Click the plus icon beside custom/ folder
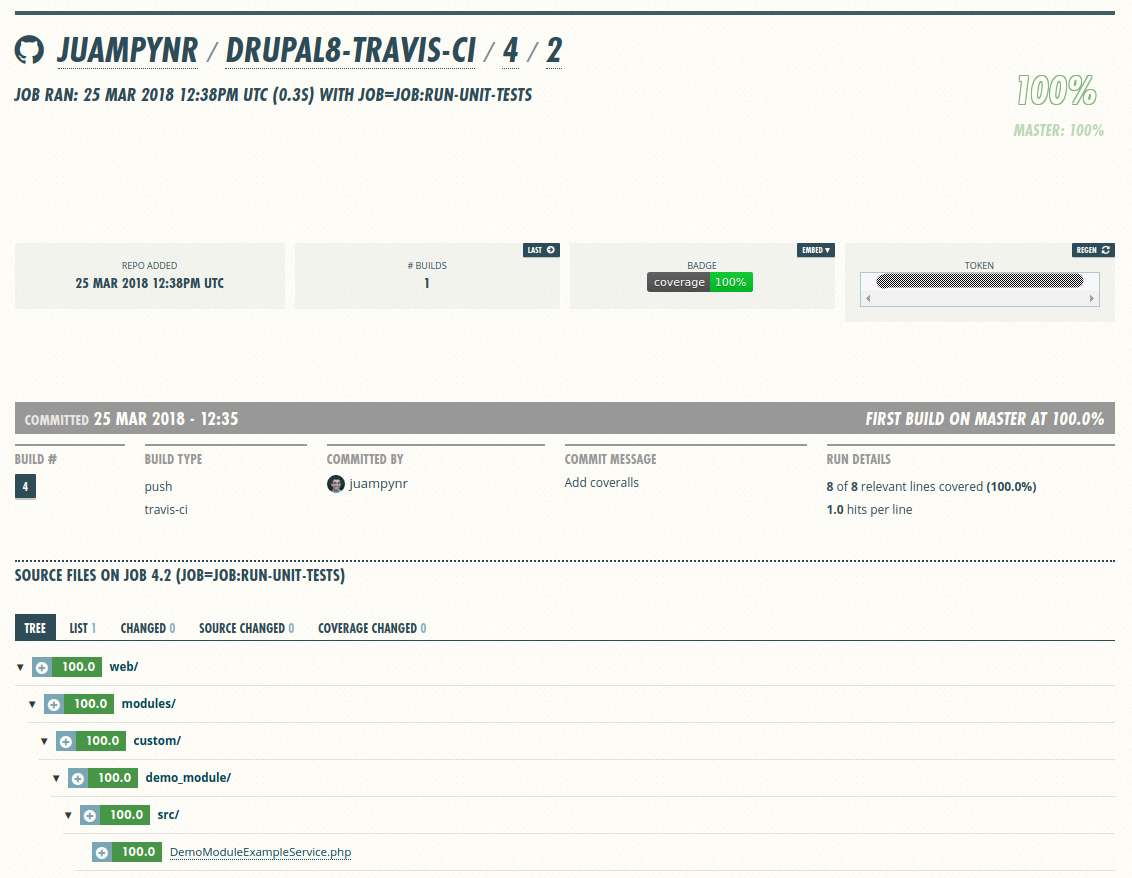This screenshot has height=878, width=1132. [x=66, y=741]
